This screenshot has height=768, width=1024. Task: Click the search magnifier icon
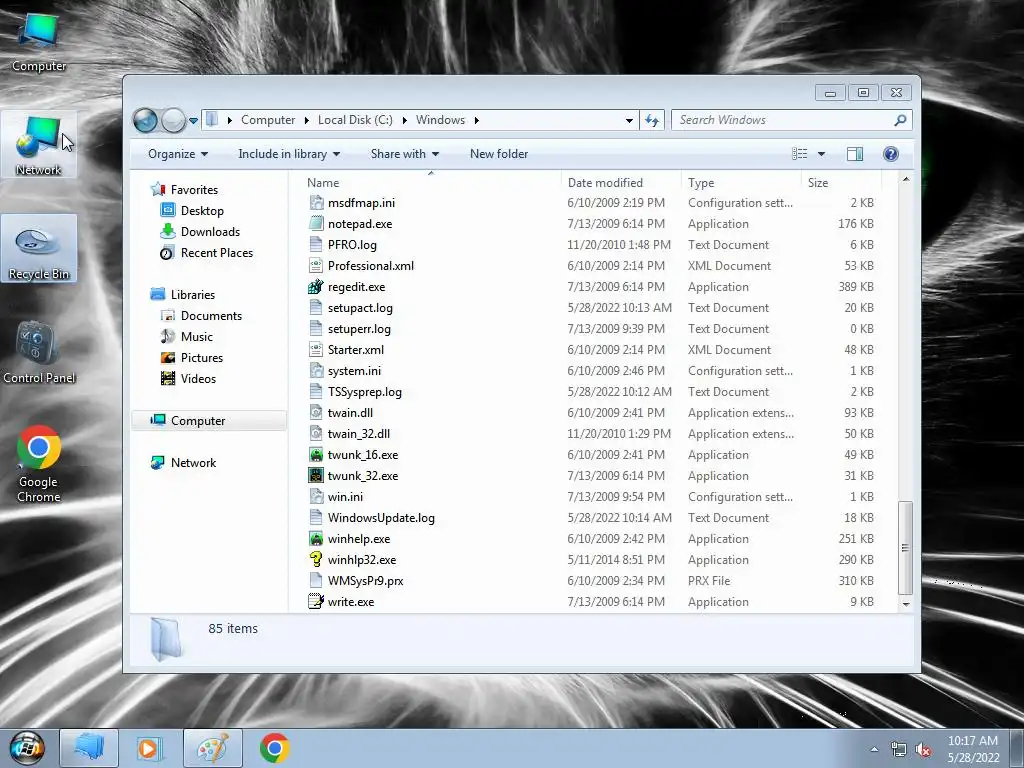click(900, 120)
